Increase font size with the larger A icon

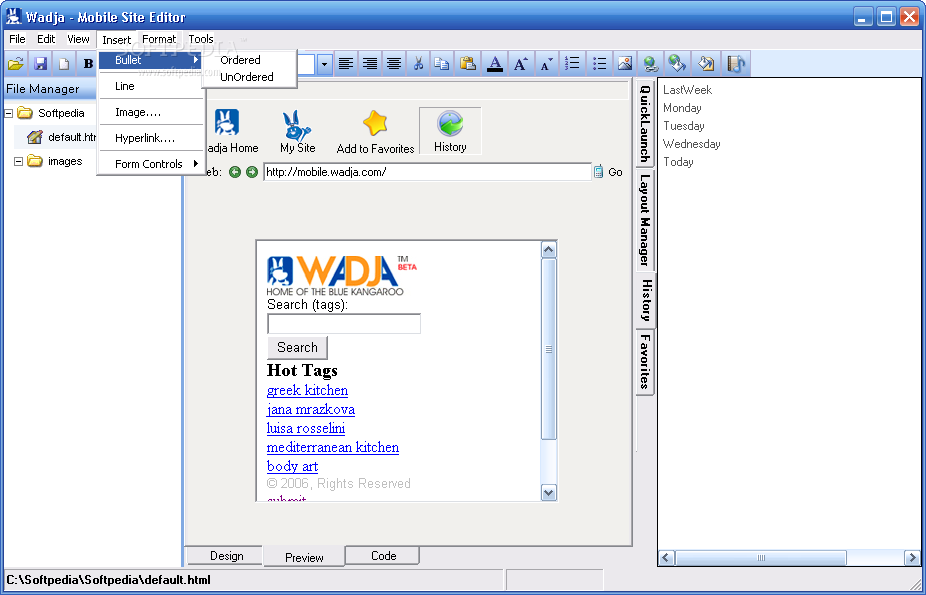click(x=520, y=63)
